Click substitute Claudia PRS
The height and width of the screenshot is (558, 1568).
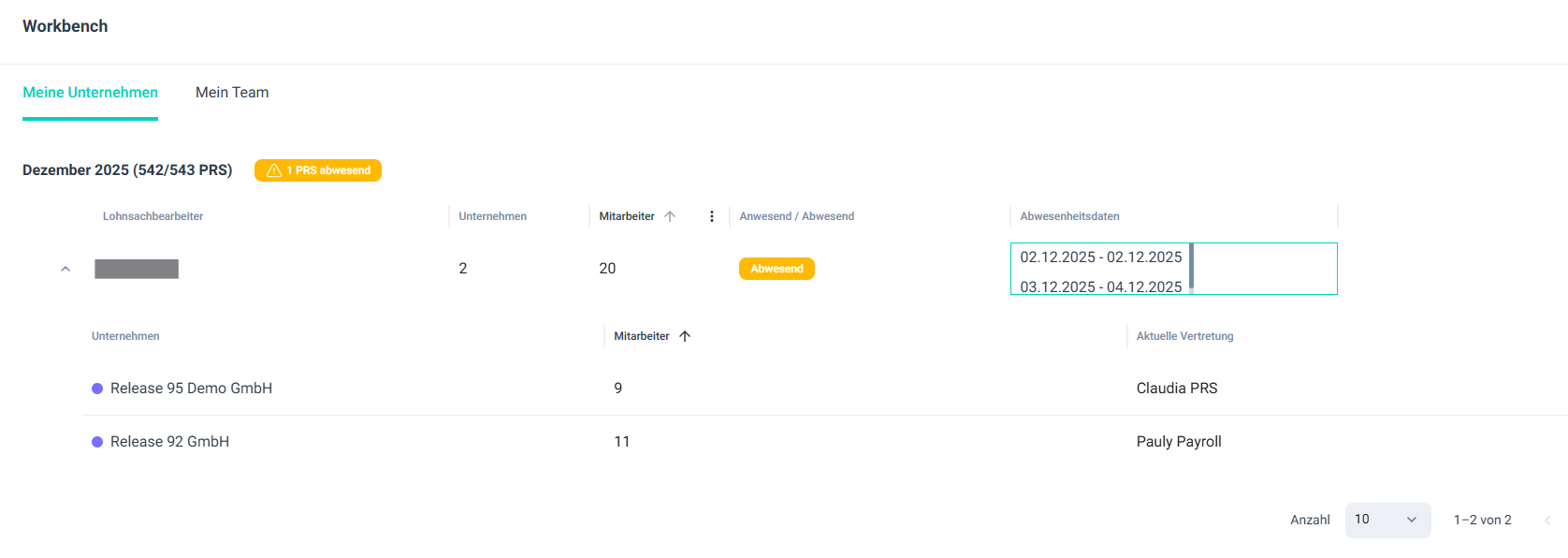(x=1177, y=389)
